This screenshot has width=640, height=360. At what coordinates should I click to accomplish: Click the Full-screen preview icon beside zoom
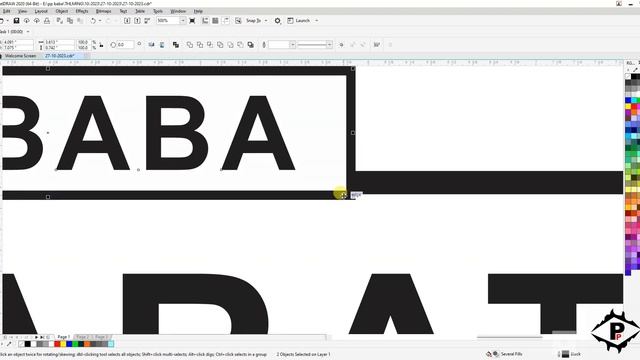point(192,20)
